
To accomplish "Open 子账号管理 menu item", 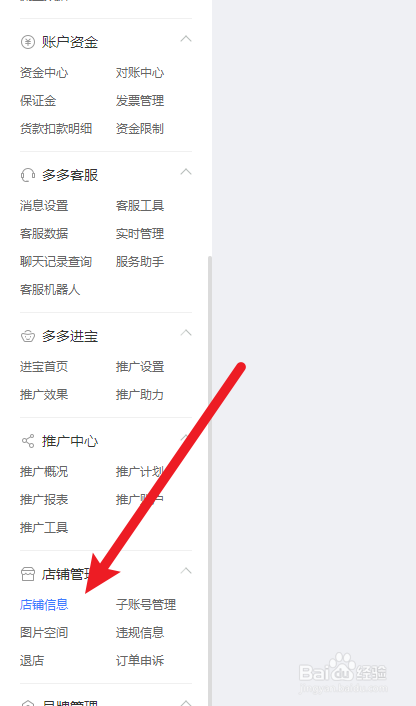I will click(x=146, y=604).
